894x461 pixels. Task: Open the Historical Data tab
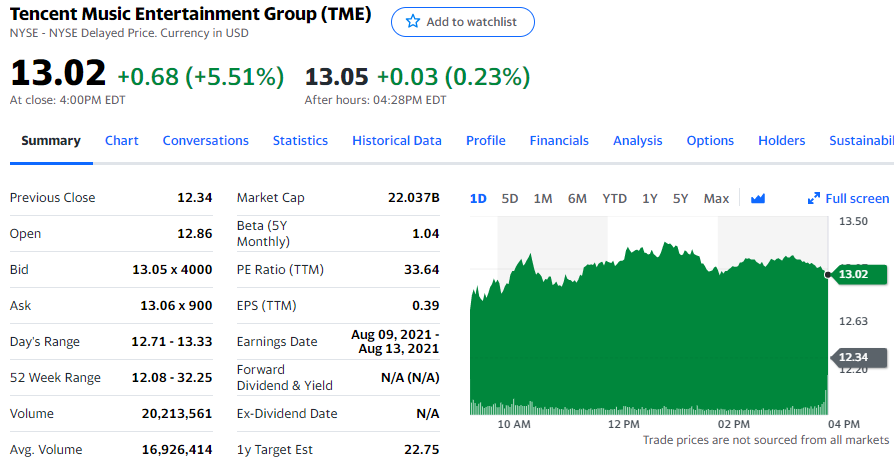pos(397,141)
